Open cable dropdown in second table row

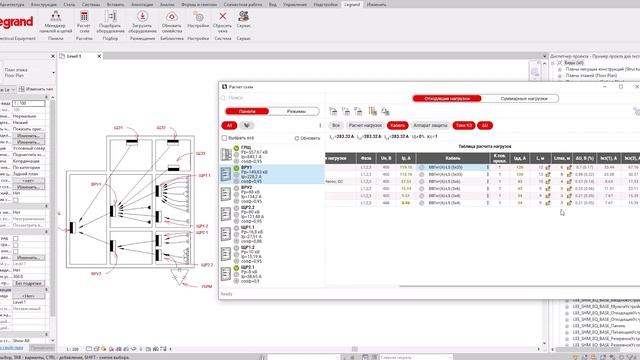(x=487, y=174)
